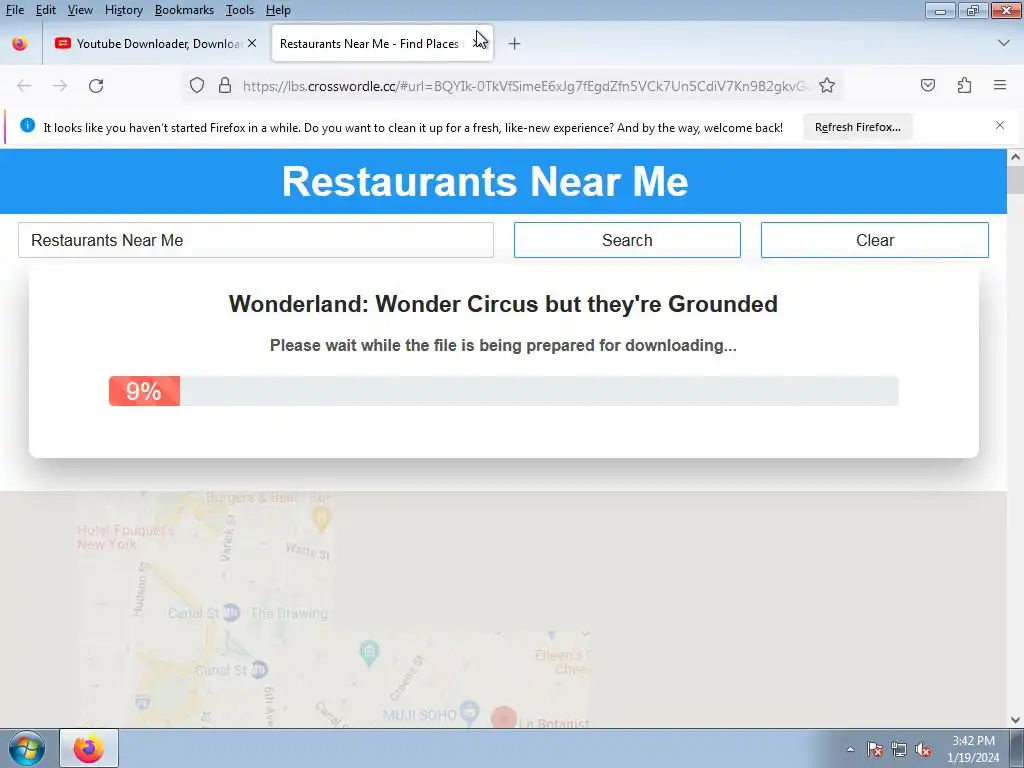Screen dimensions: 1024x768
Task: Dismiss the Firefox notification bar
Action: coord(999,125)
